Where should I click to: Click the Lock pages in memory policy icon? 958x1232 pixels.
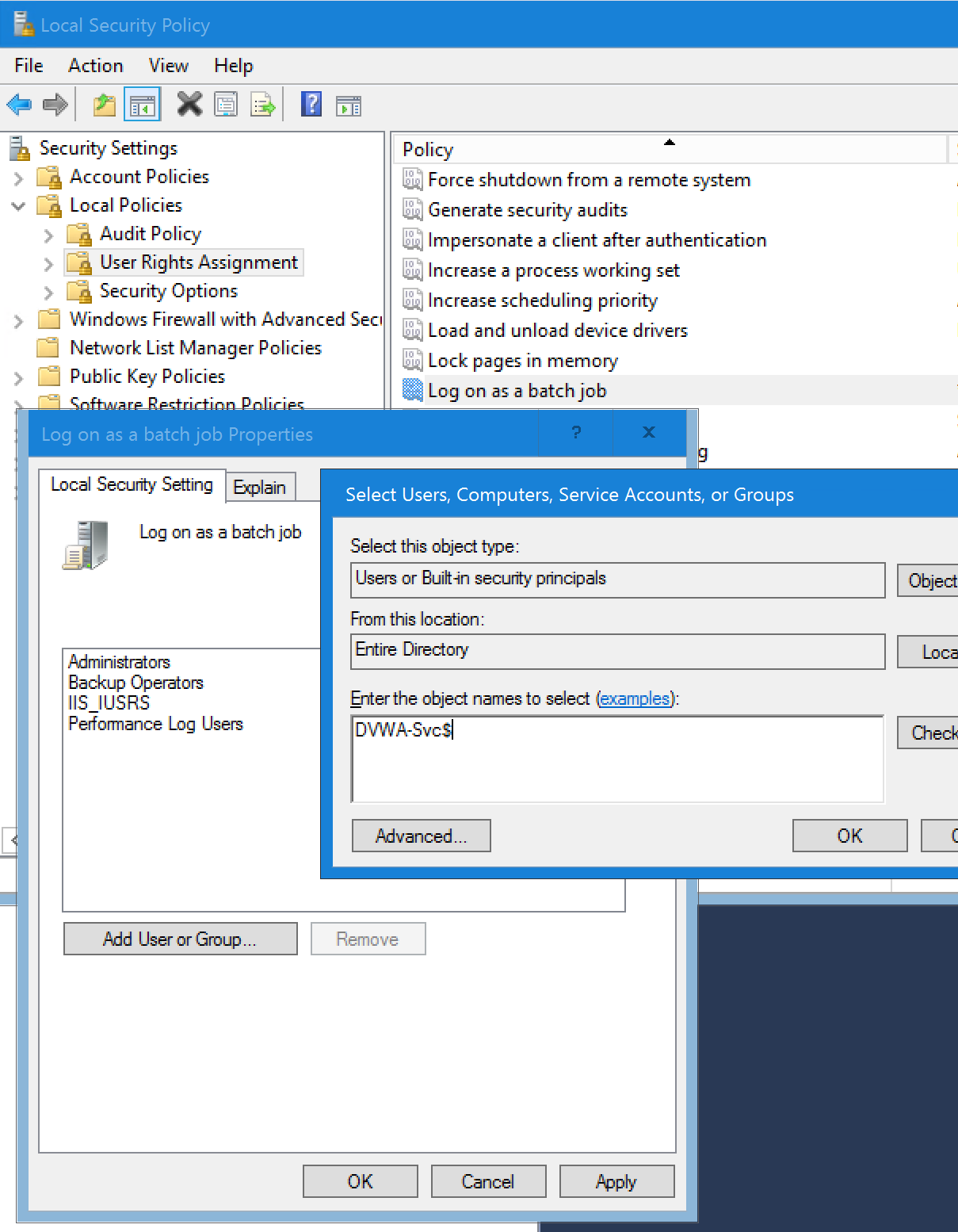click(413, 361)
